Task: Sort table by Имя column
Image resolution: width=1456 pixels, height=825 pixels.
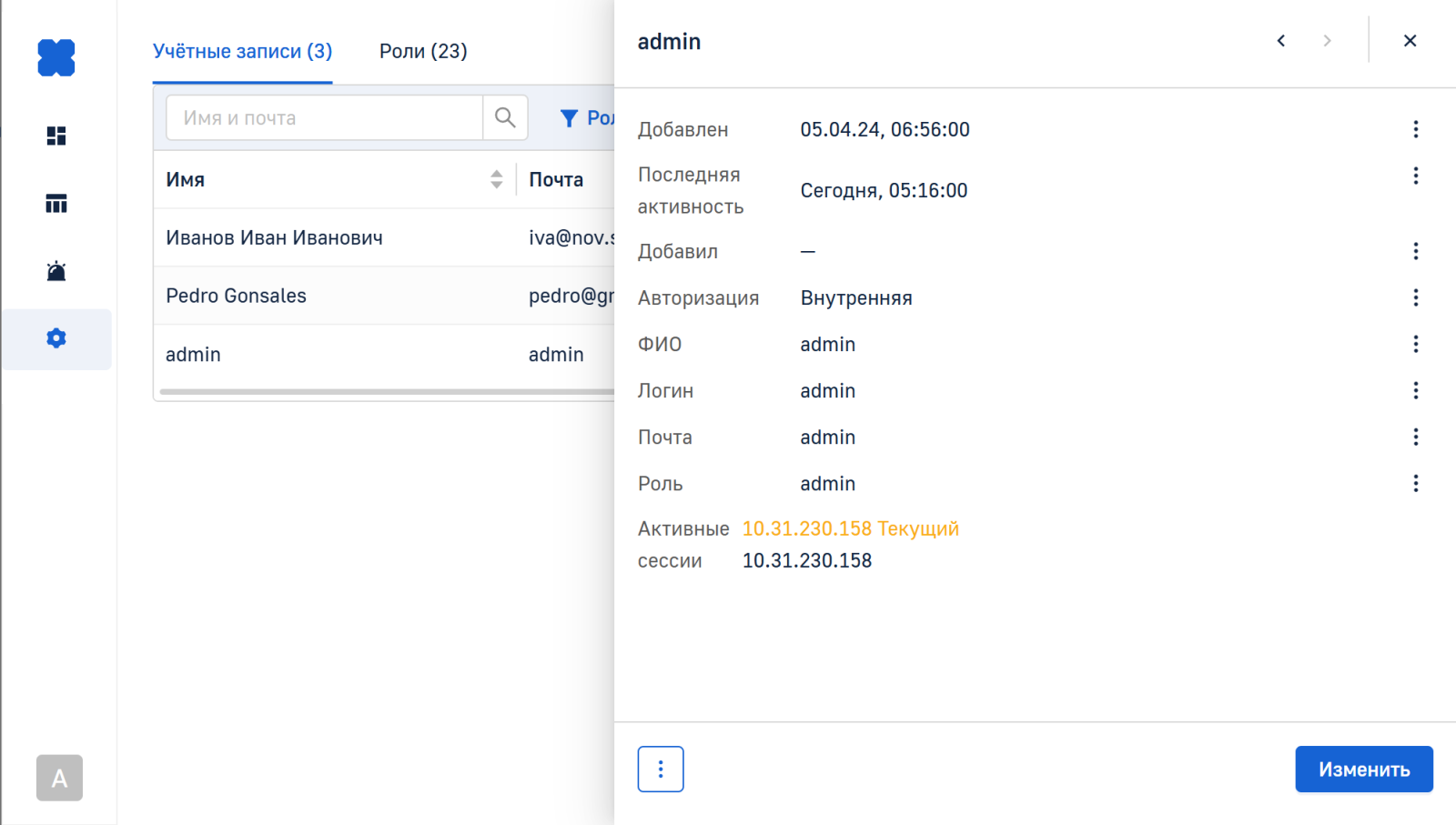Action: point(496,179)
